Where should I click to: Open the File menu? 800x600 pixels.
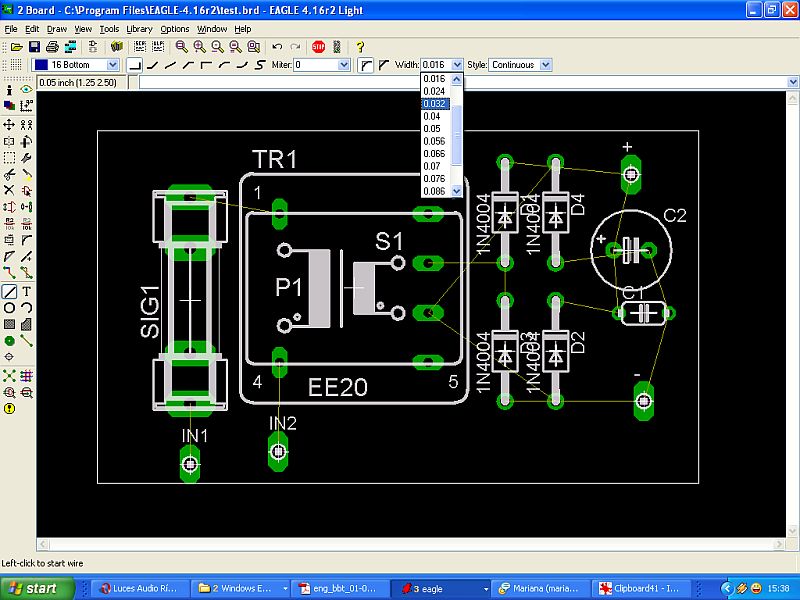[x=11, y=29]
